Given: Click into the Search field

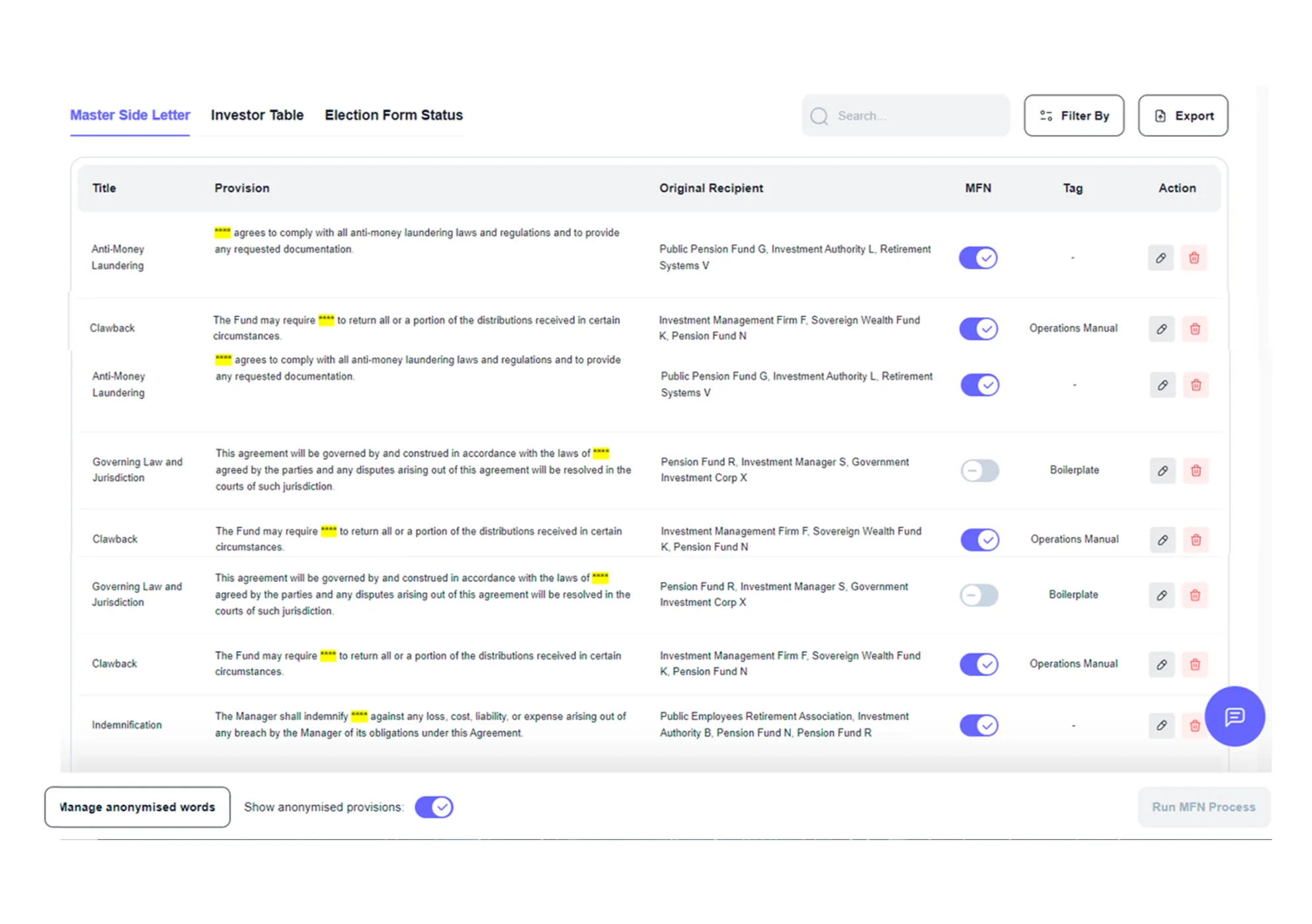Looking at the screenshot, I should point(905,116).
